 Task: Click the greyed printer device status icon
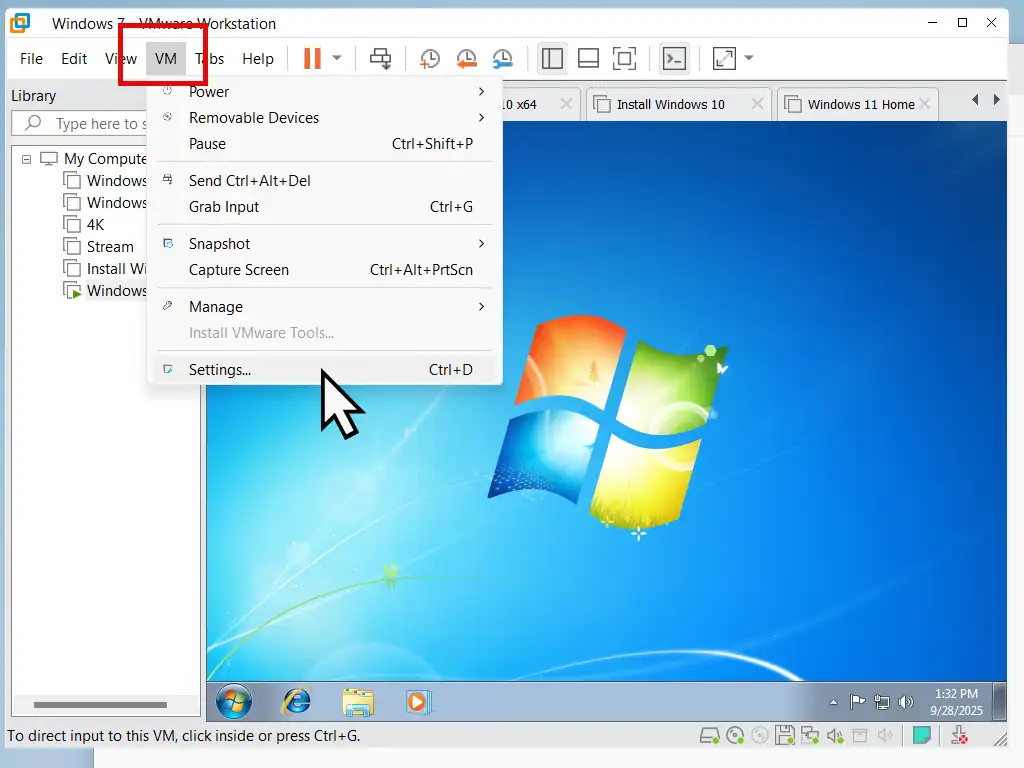click(860, 736)
